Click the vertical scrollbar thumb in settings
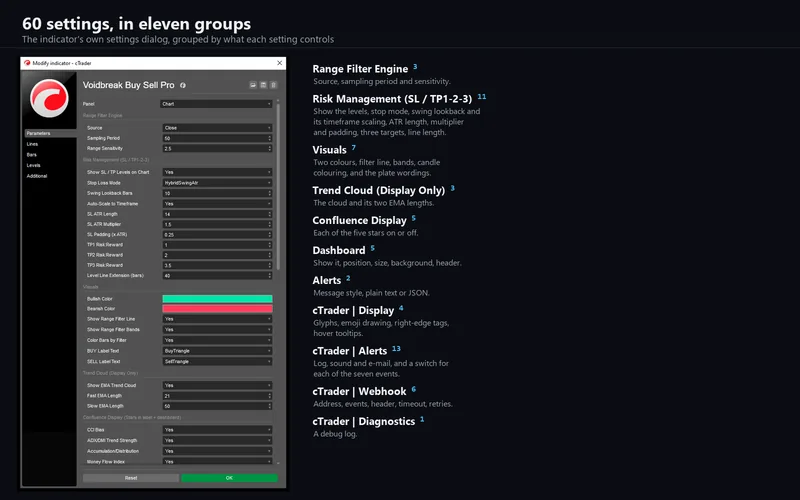The image size is (800, 500). coord(278,187)
